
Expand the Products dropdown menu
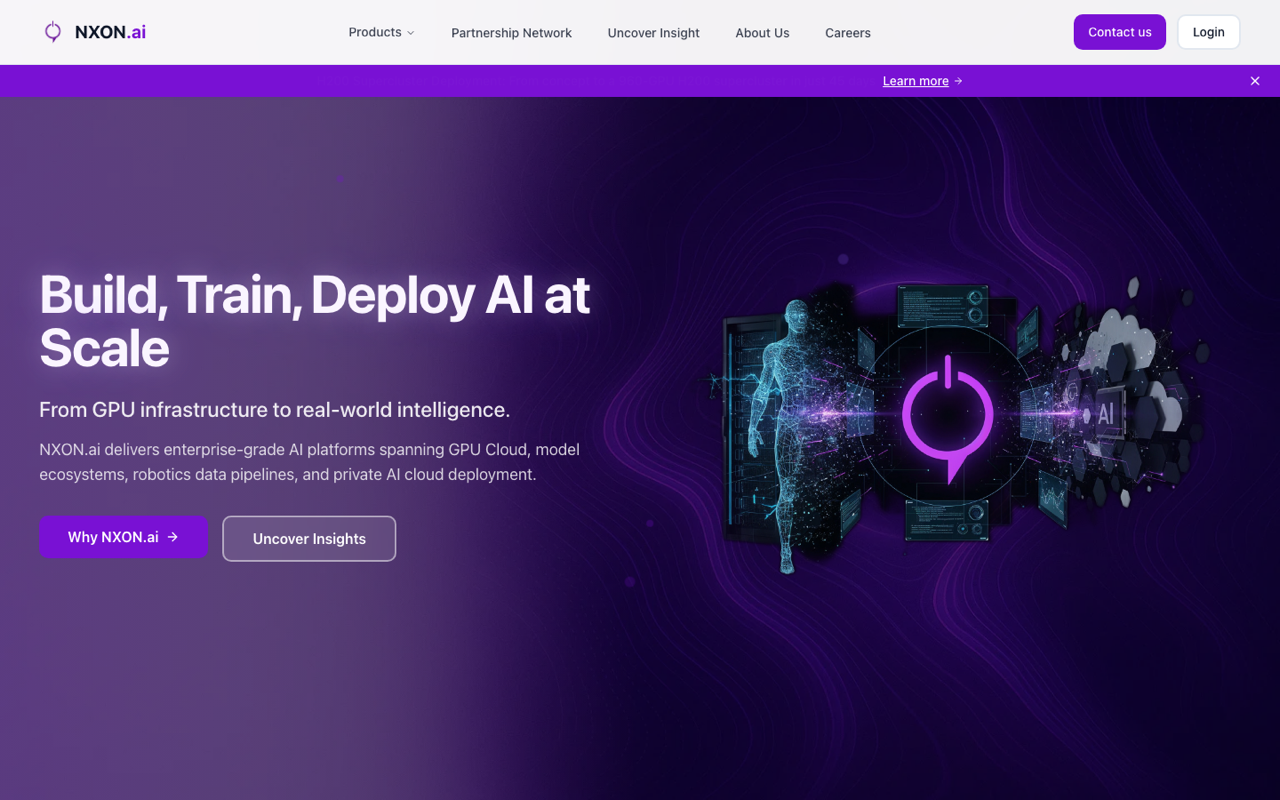[x=381, y=32]
